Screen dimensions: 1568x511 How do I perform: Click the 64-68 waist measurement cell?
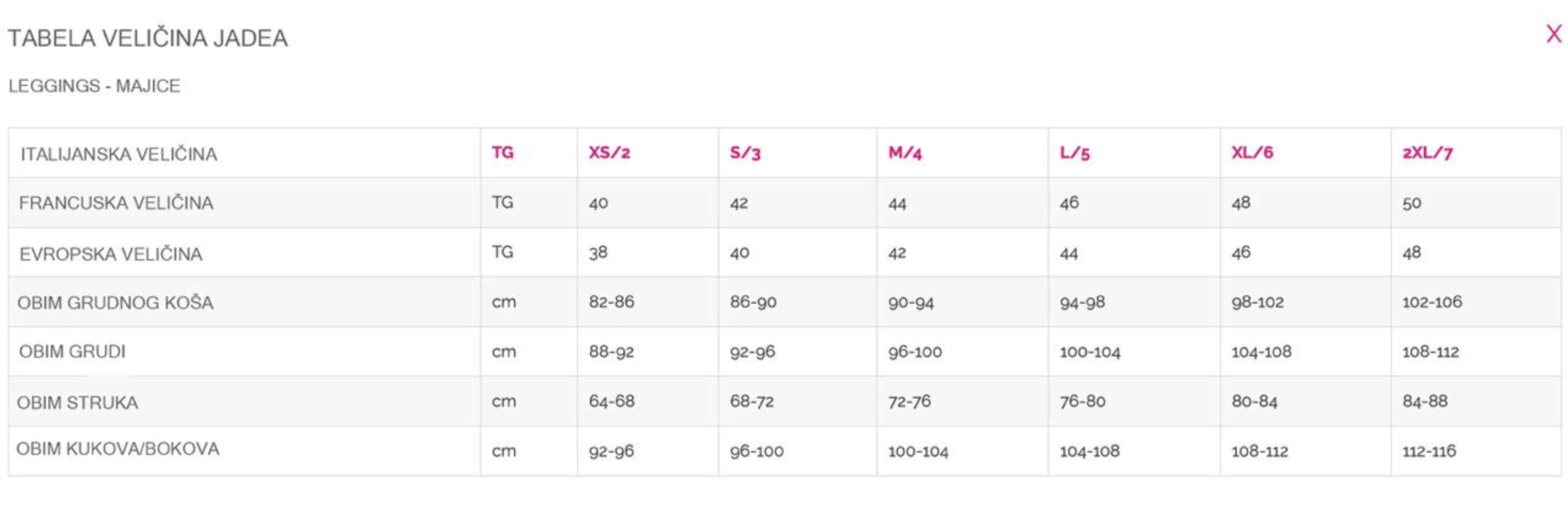pos(611,401)
